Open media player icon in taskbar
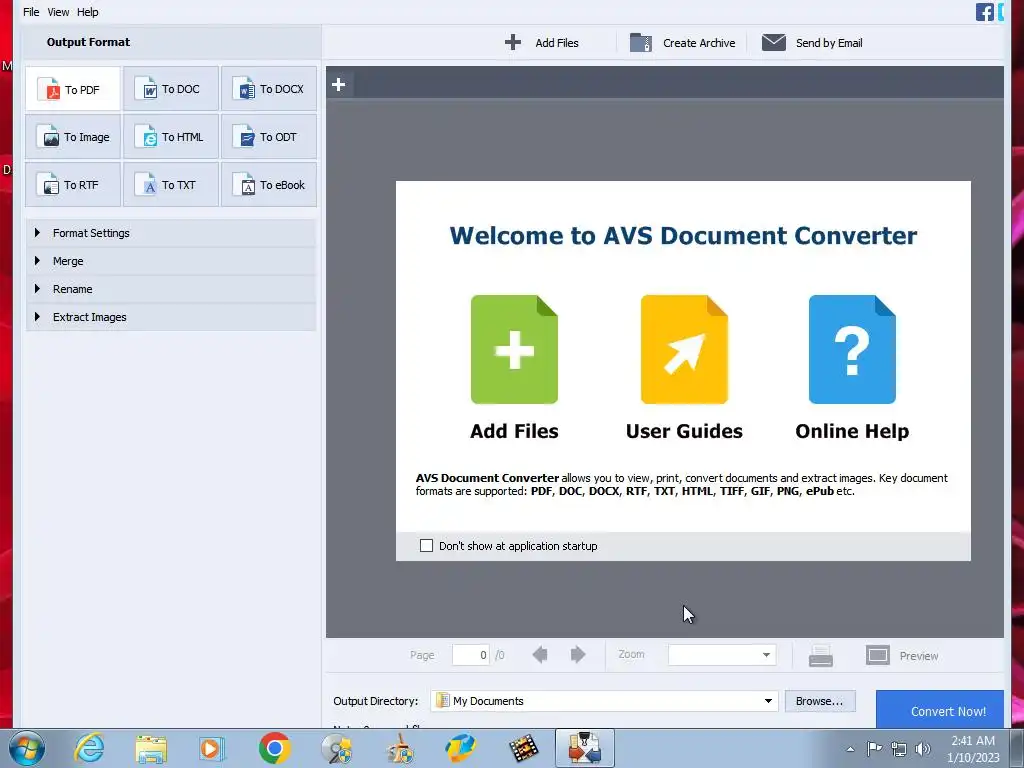Viewport: 1024px width, 768px height. 212,748
